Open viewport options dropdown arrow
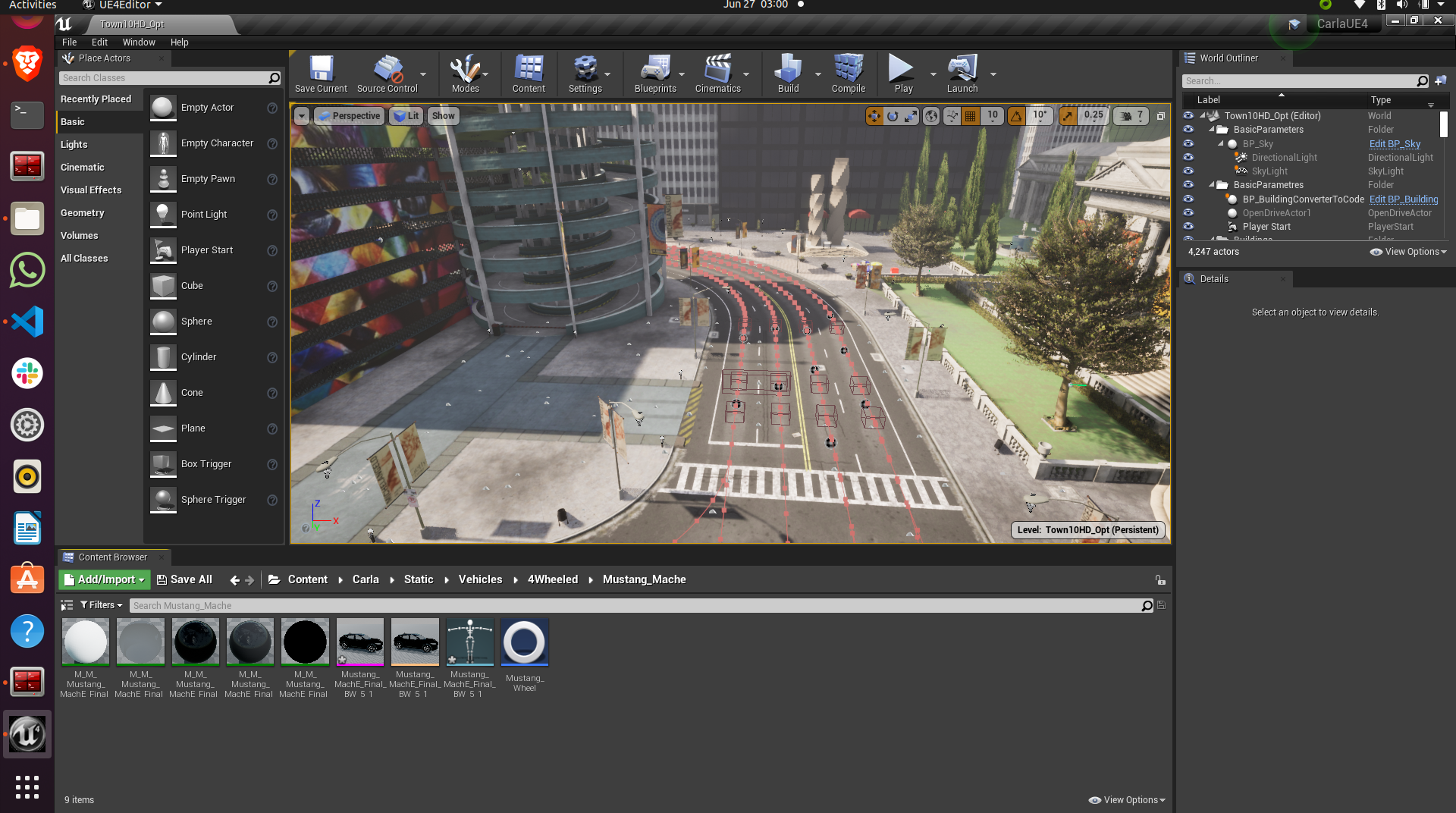Screen dimensions: 1456x813 (x=302, y=116)
